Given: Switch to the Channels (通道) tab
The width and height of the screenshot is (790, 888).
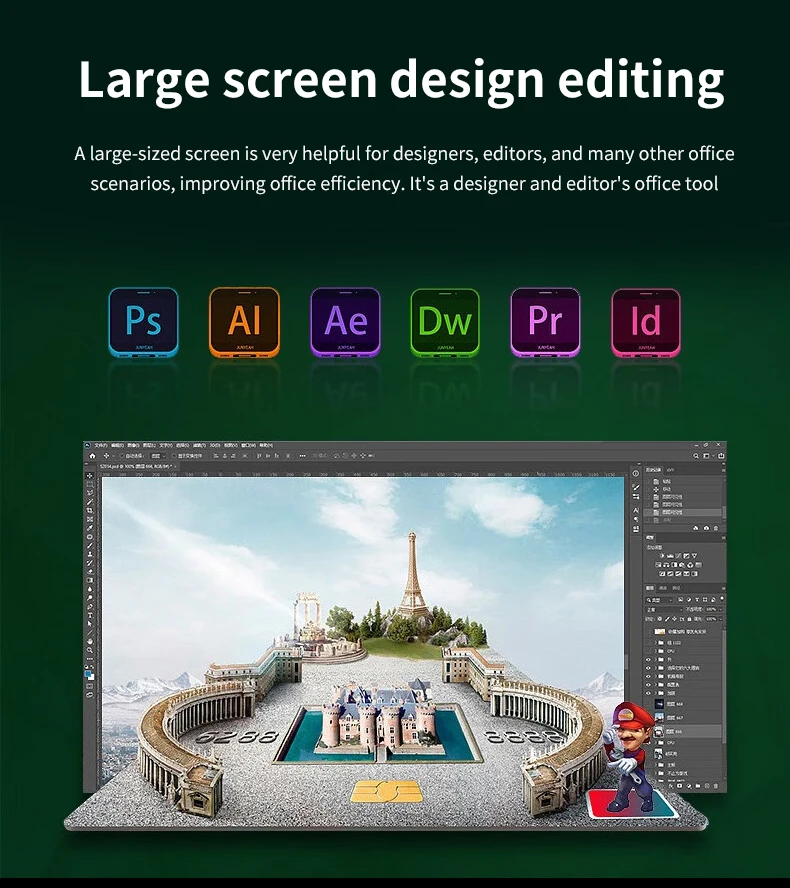Looking at the screenshot, I should coord(663,588).
